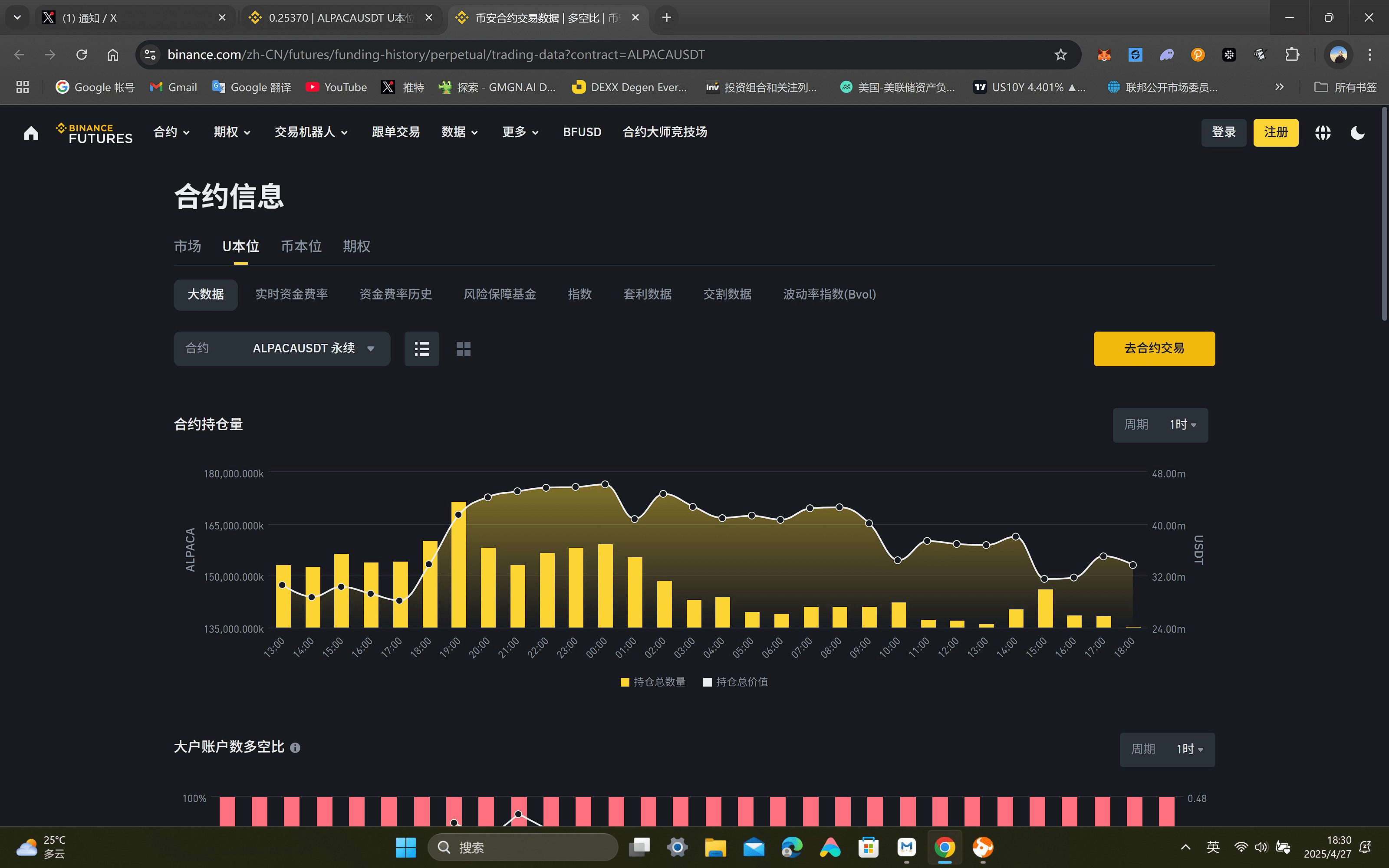Screen dimensions: 1389x868
Task: Open the Chrome apps grid shortcut
Action: point(23,87)
